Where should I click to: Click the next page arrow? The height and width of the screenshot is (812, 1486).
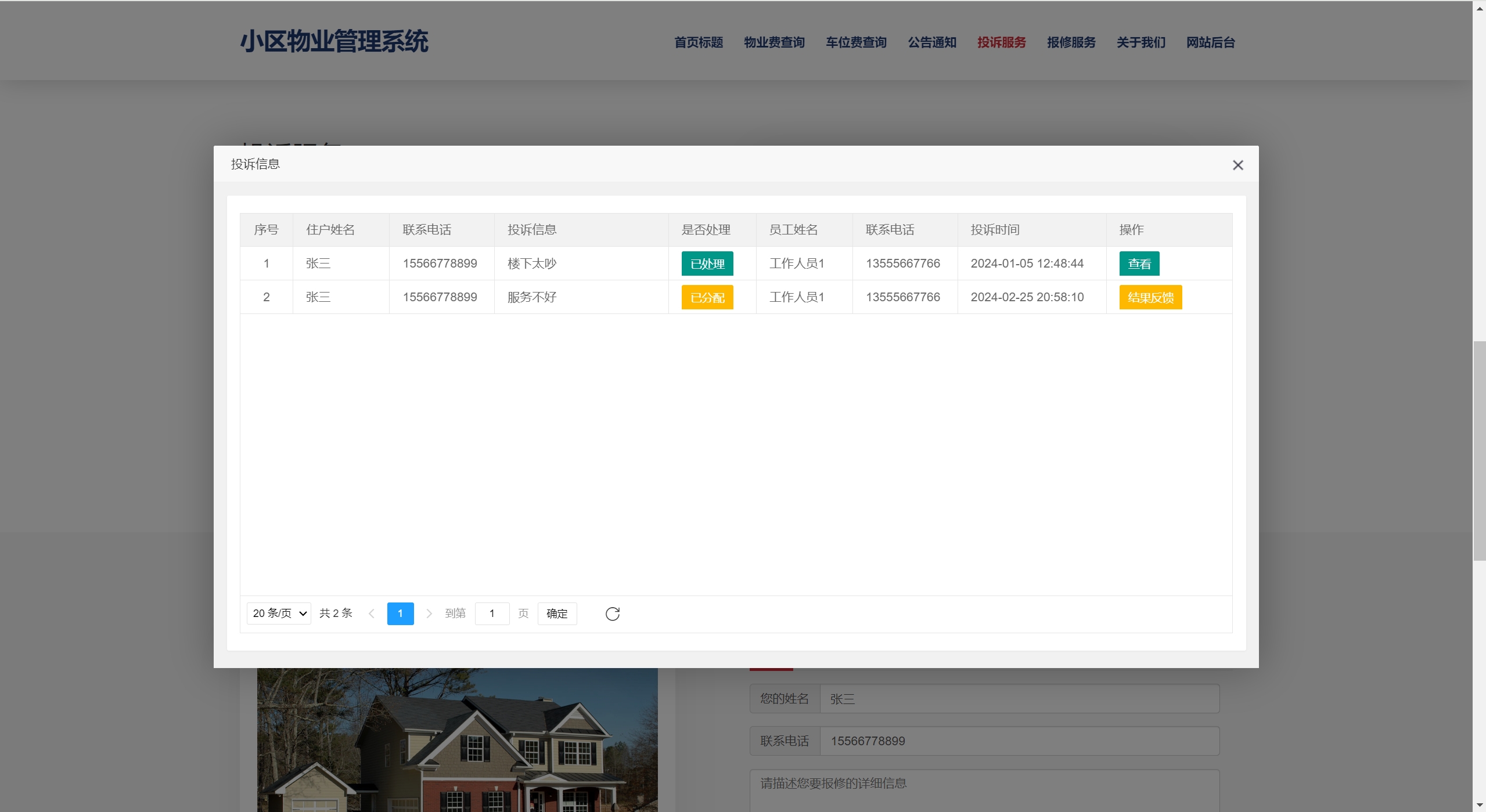429,613
